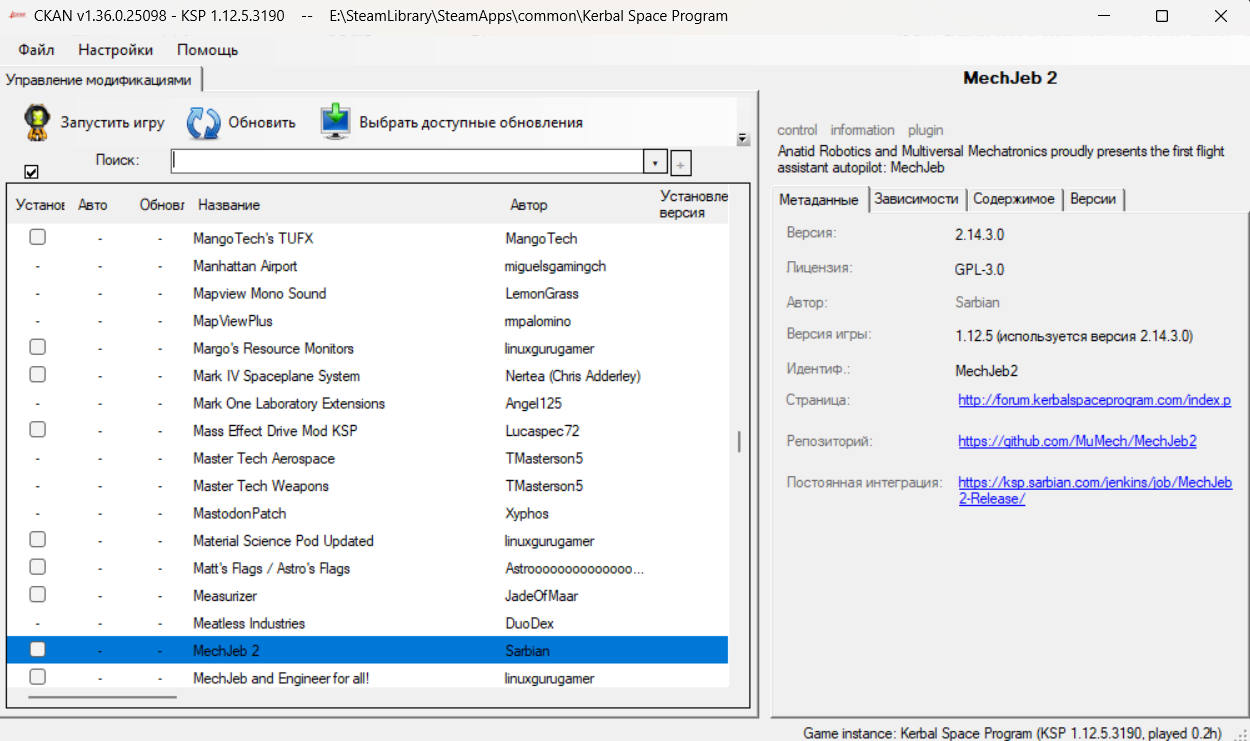Click the 'plugin' tag label
This screenshot has width=1250, height=741.
925,130
